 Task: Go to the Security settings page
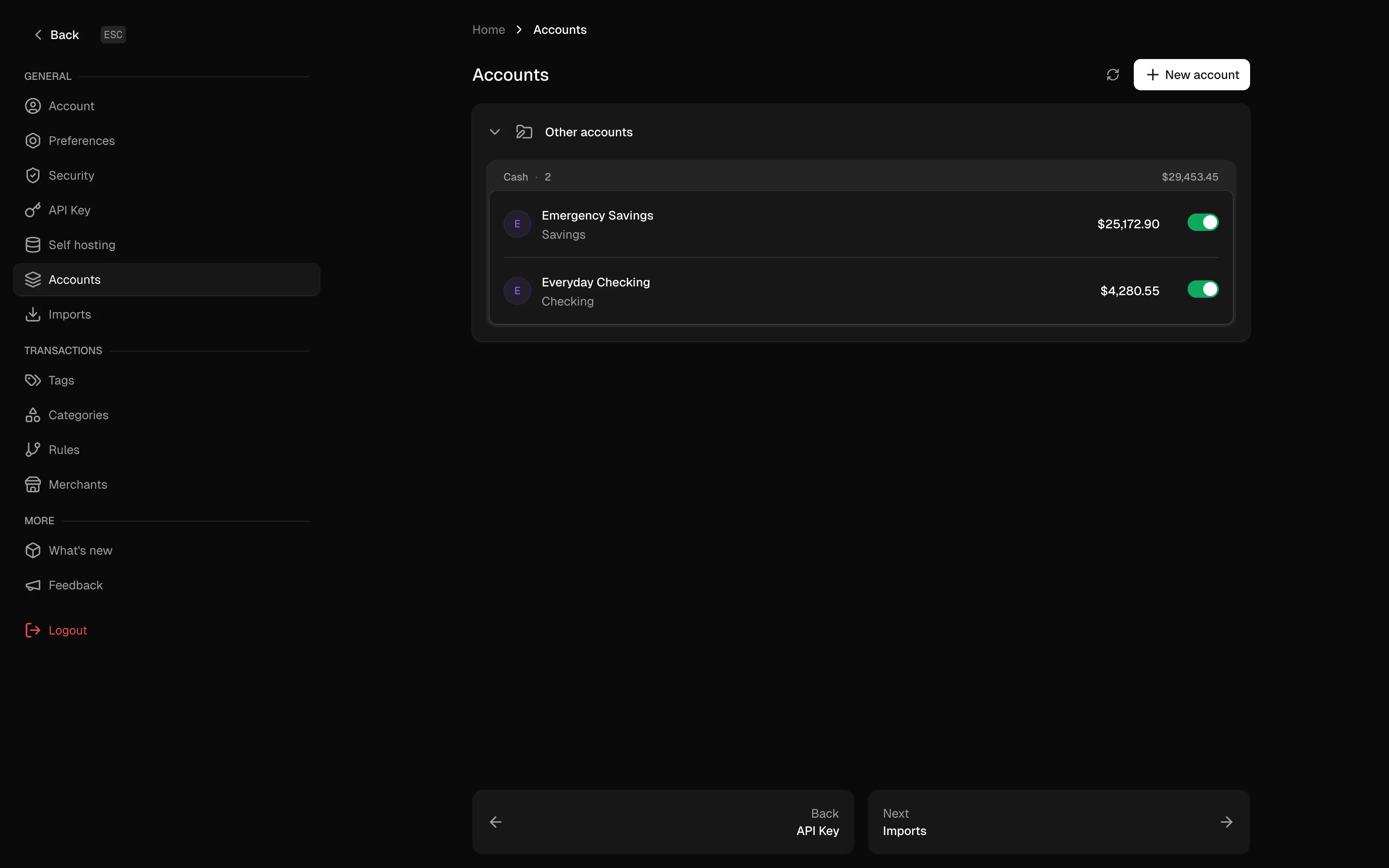[x=166, y=176]
